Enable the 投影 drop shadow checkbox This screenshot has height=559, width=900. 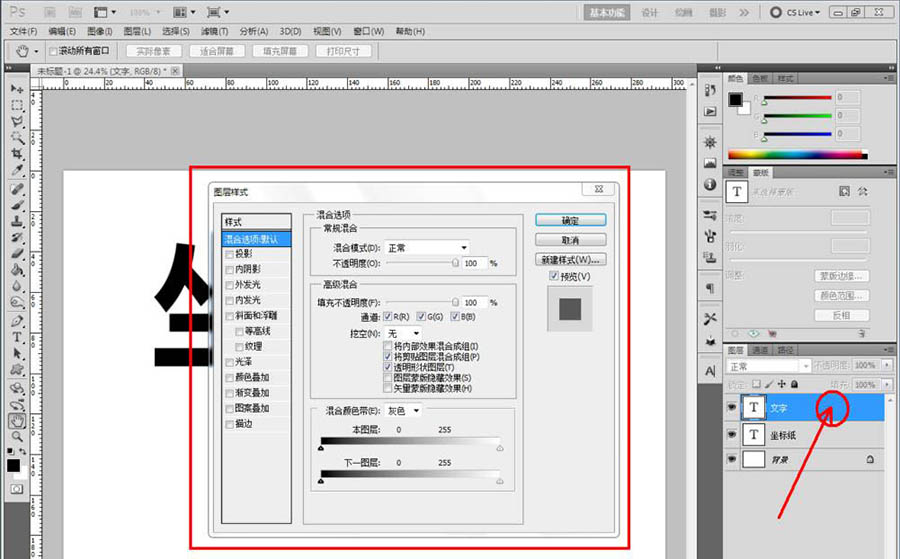230,254
